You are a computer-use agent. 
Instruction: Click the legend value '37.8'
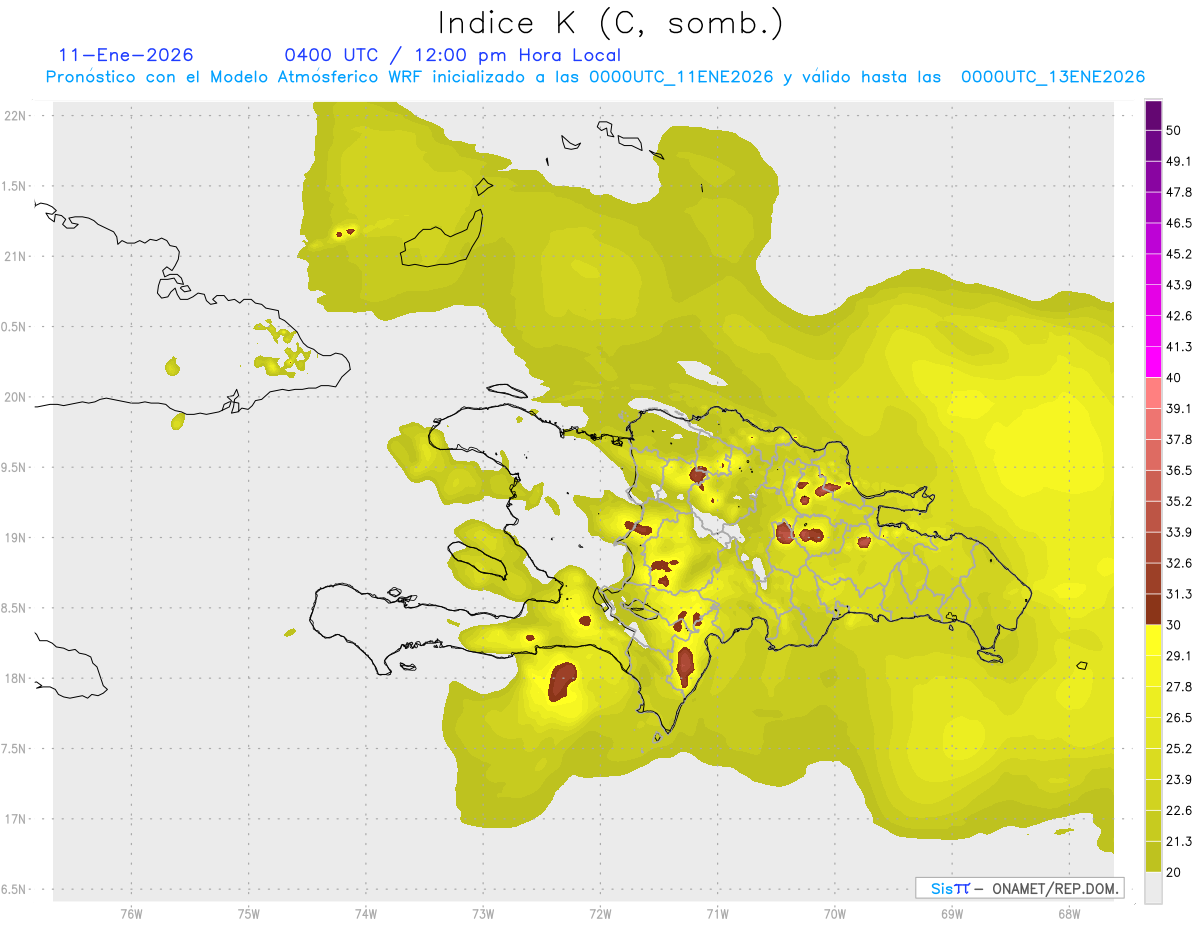1180,440
